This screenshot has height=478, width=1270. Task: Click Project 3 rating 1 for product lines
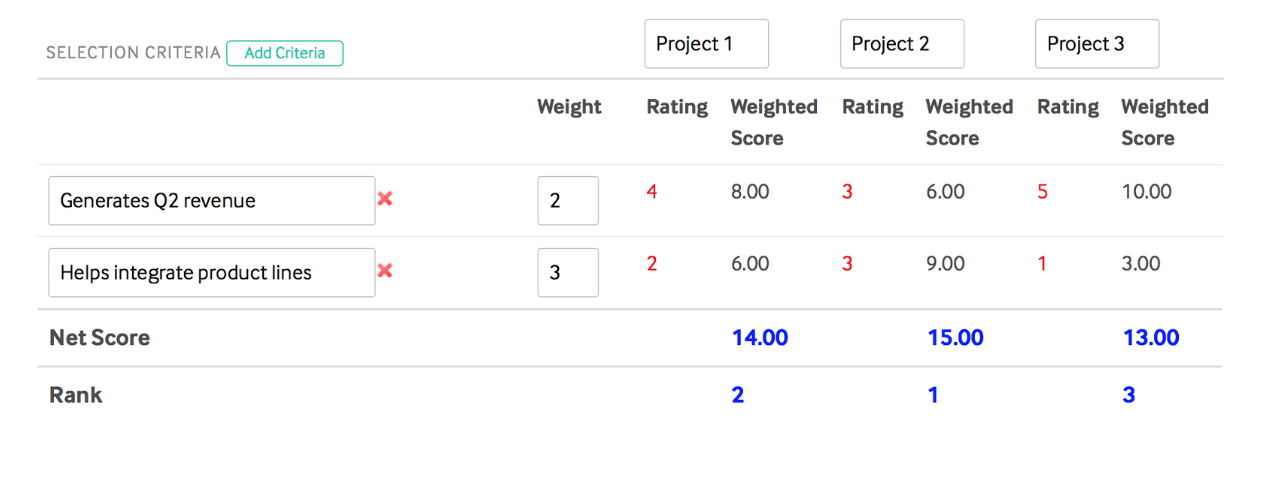[x=1042, y=264]
